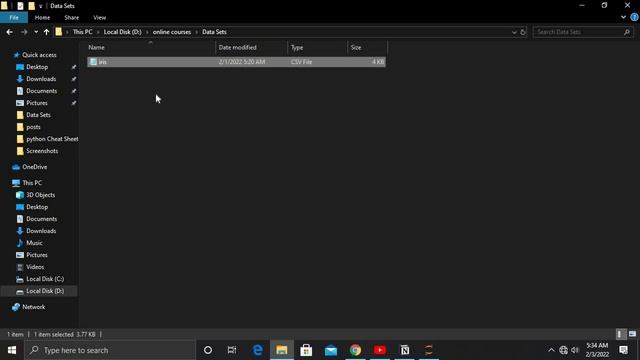Open posts folder in sidebar
Viewport: 640px width, 360px height.
coord(33,127)
